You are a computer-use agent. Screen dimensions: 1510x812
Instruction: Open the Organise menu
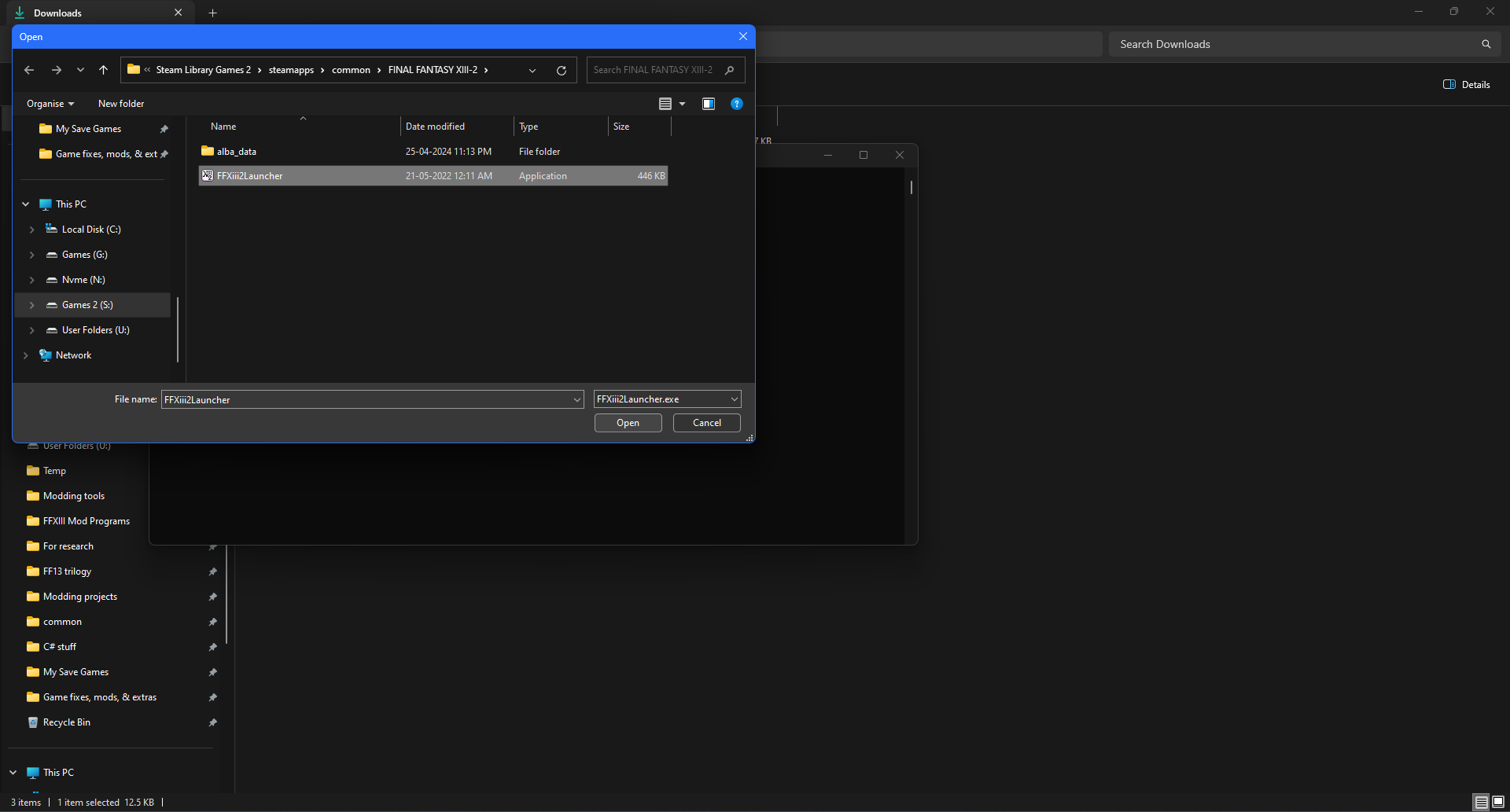pos(50,104)
